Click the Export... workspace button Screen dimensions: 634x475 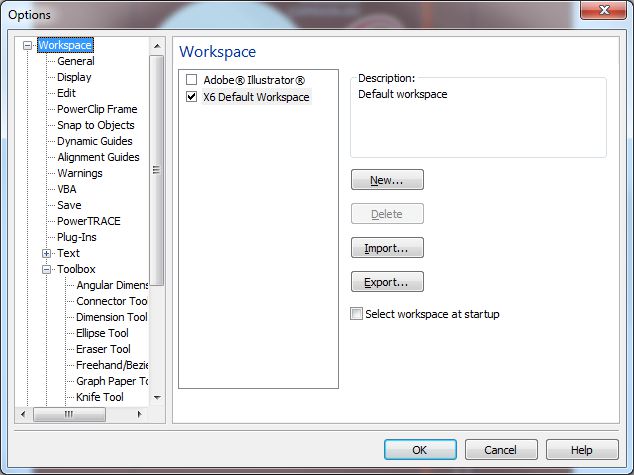pyautogui.click(x=387, y=281)
